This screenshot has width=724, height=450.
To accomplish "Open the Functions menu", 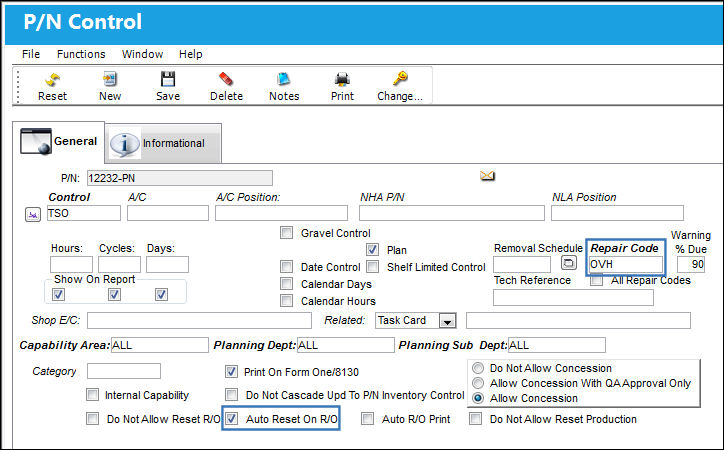I will [x=81, y=54].
